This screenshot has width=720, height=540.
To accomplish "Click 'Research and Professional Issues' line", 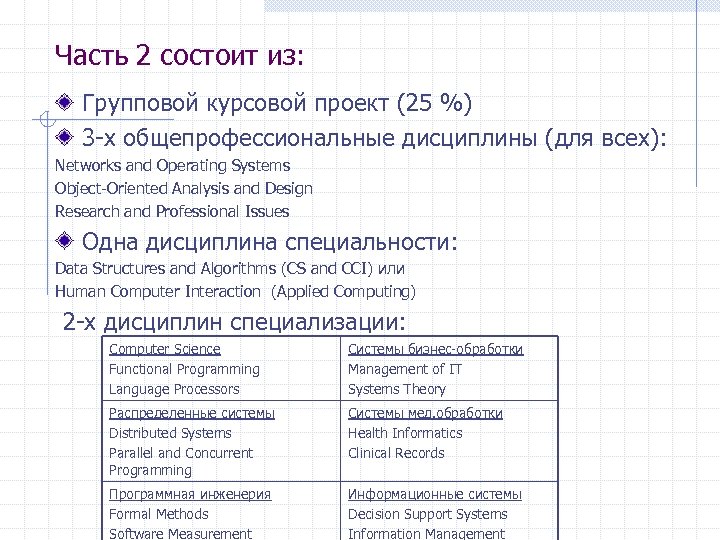I will [x=172, y=211].
